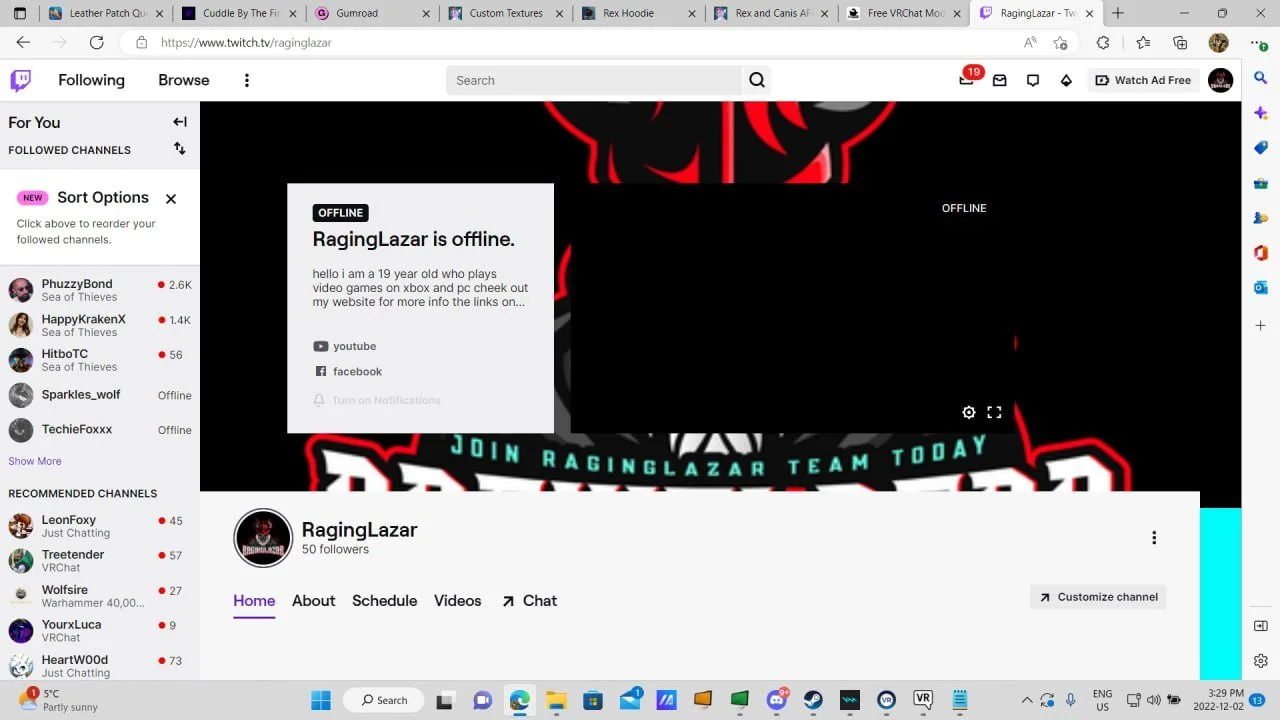Open HeartW00d recommended channel
This screenshot has width=1280, height=720.
pyautogui.click(x=100, y=666)
